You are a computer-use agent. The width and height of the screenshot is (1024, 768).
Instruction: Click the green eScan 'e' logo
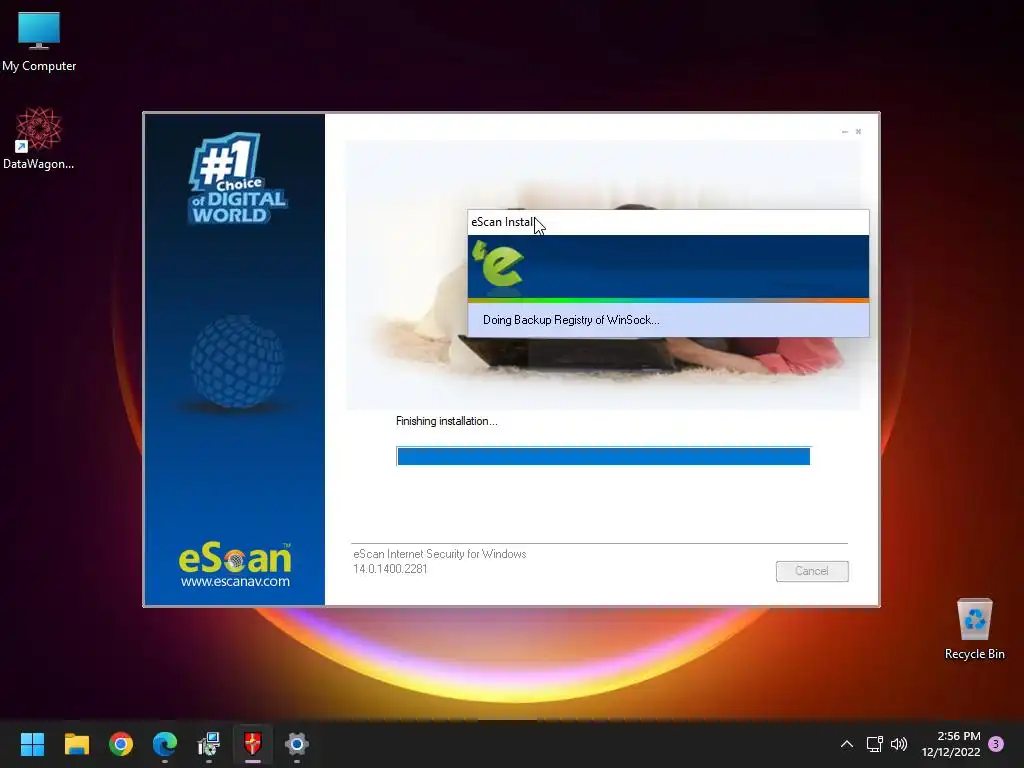pos(498,264)
